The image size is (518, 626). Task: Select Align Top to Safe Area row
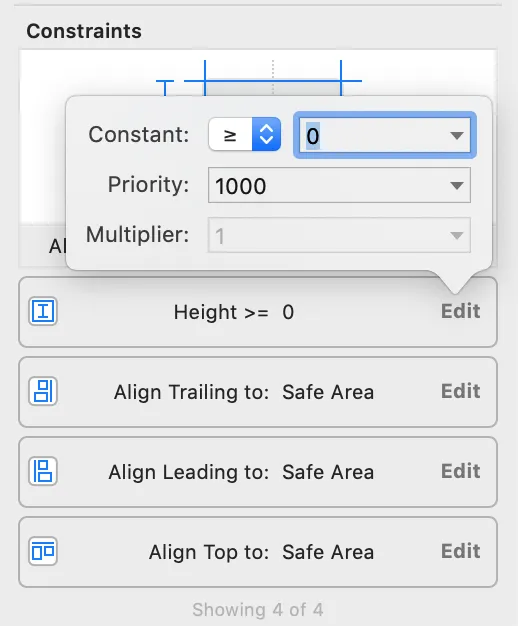coord(258,552)
